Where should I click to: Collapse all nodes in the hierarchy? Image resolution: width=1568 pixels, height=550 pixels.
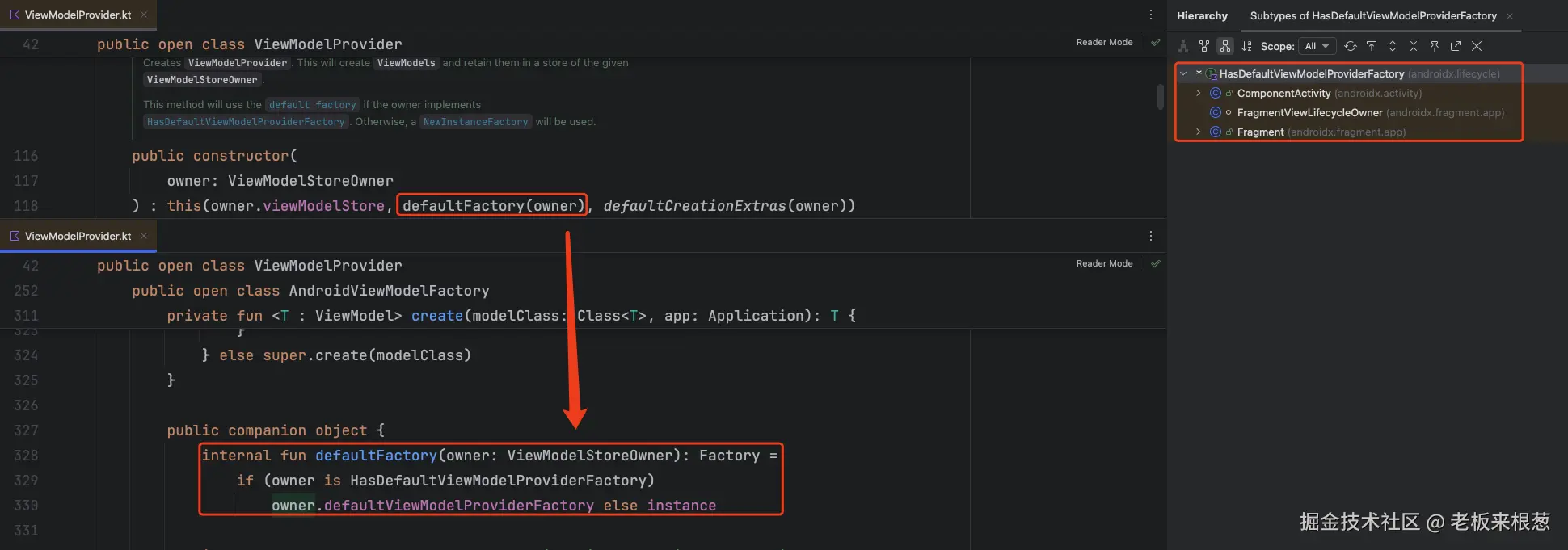[1414, 46]
